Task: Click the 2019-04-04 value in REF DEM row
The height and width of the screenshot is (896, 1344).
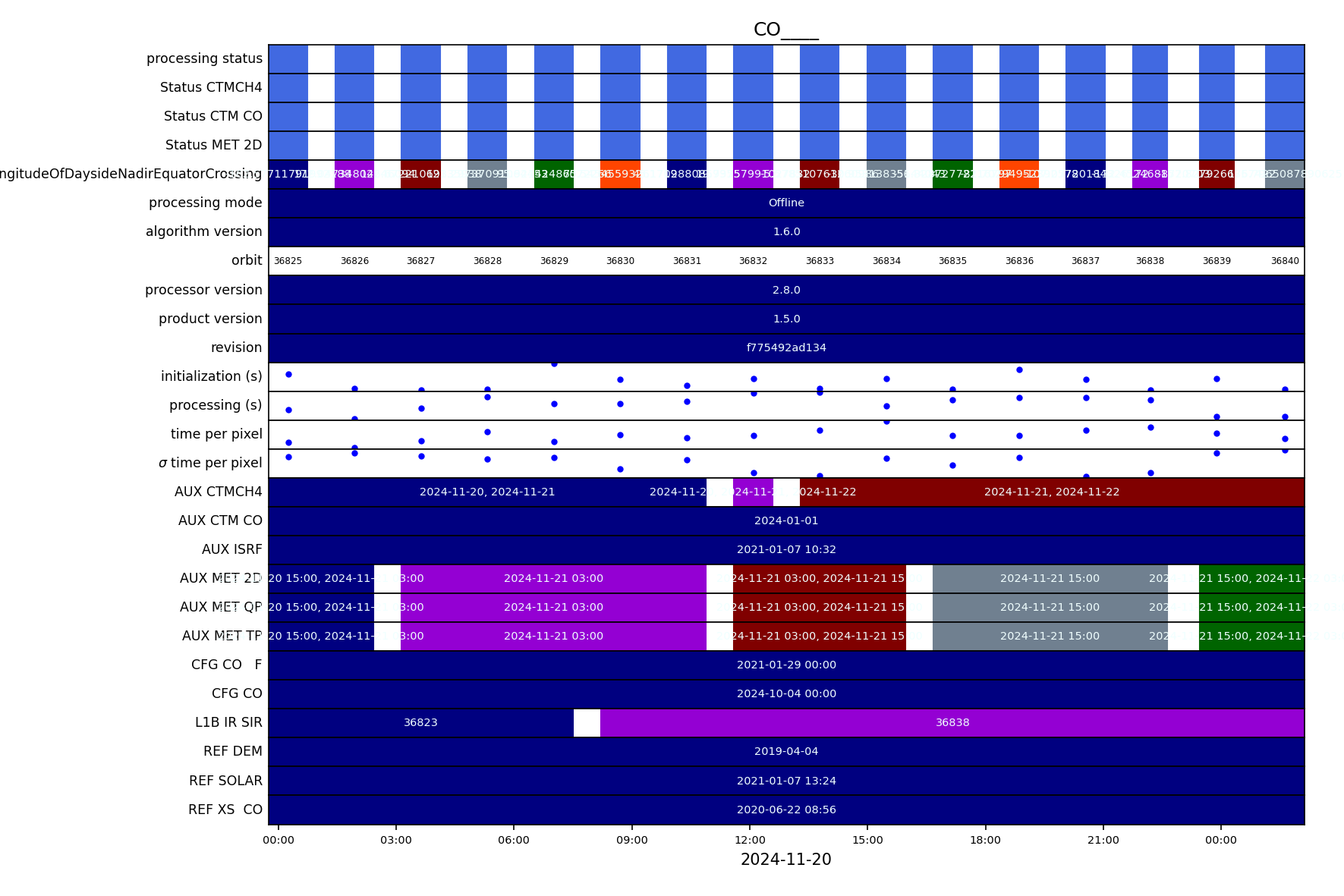Action: point(785,752)
